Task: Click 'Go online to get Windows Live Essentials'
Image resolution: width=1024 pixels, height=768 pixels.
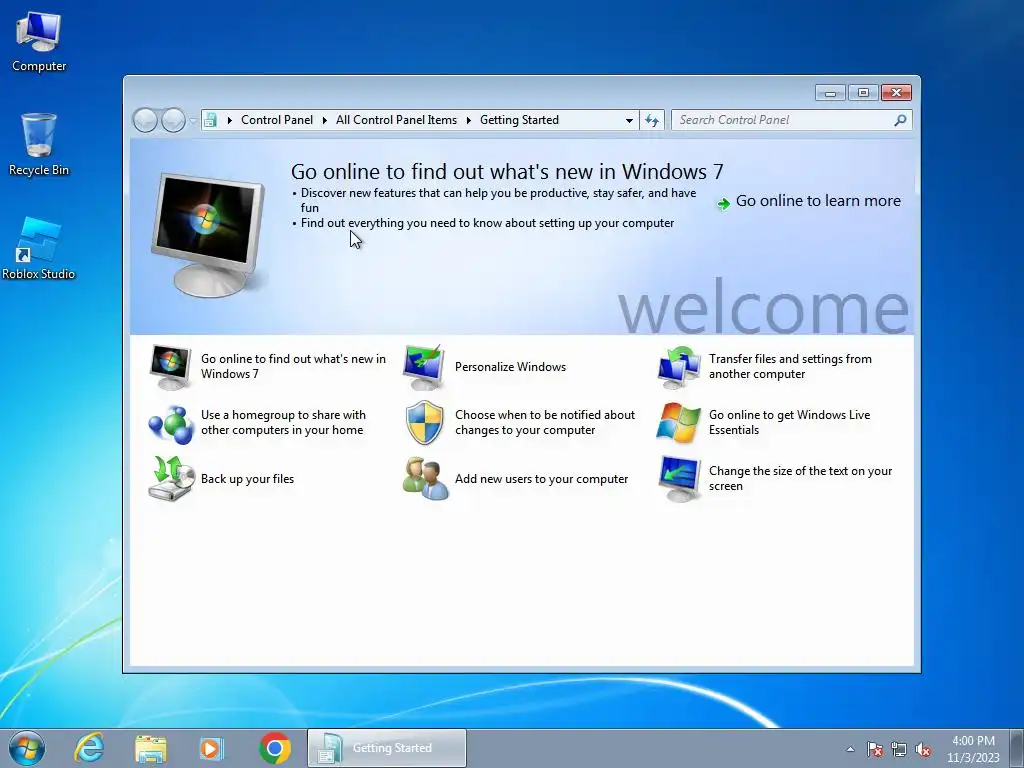Action: [789, 423]
